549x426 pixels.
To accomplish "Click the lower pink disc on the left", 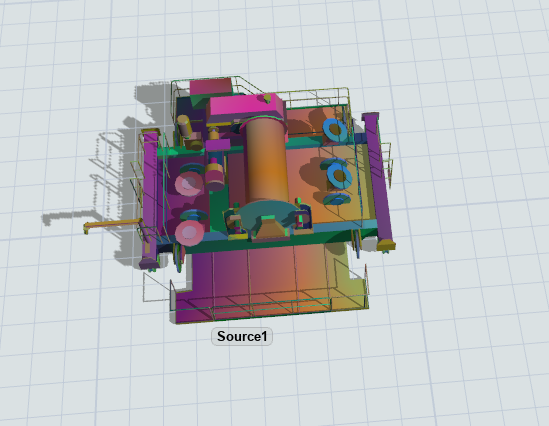I will 189,232.
